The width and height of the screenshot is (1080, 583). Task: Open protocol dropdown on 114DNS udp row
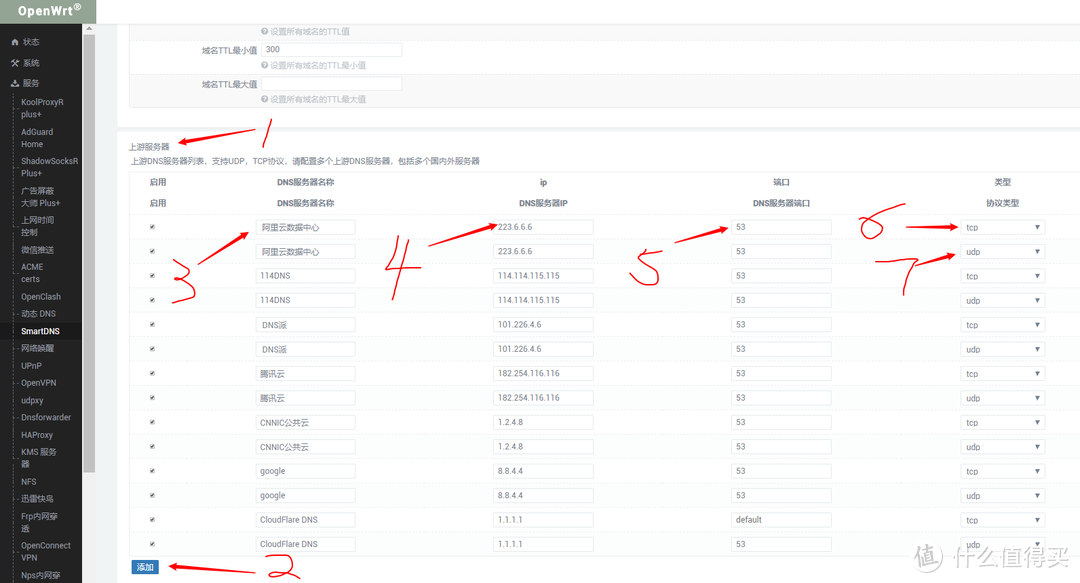pos(1003,300)
